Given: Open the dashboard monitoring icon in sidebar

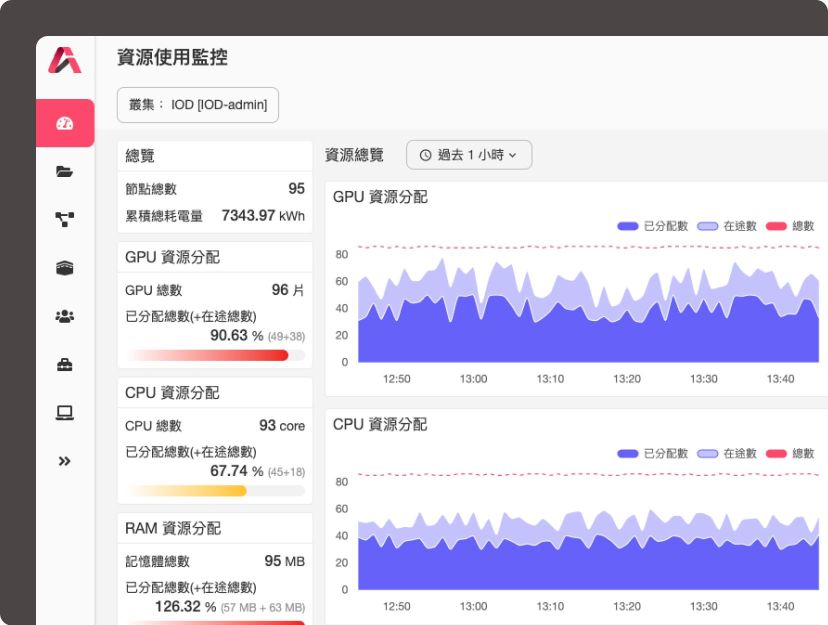Looking at the screenshot, I should [64, 121].
